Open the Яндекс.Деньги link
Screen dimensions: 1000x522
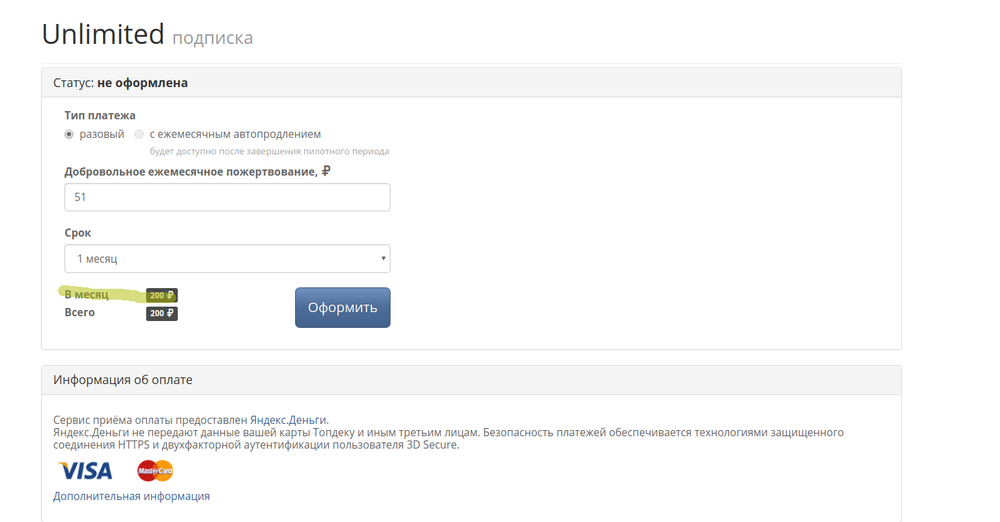(288, 420)
